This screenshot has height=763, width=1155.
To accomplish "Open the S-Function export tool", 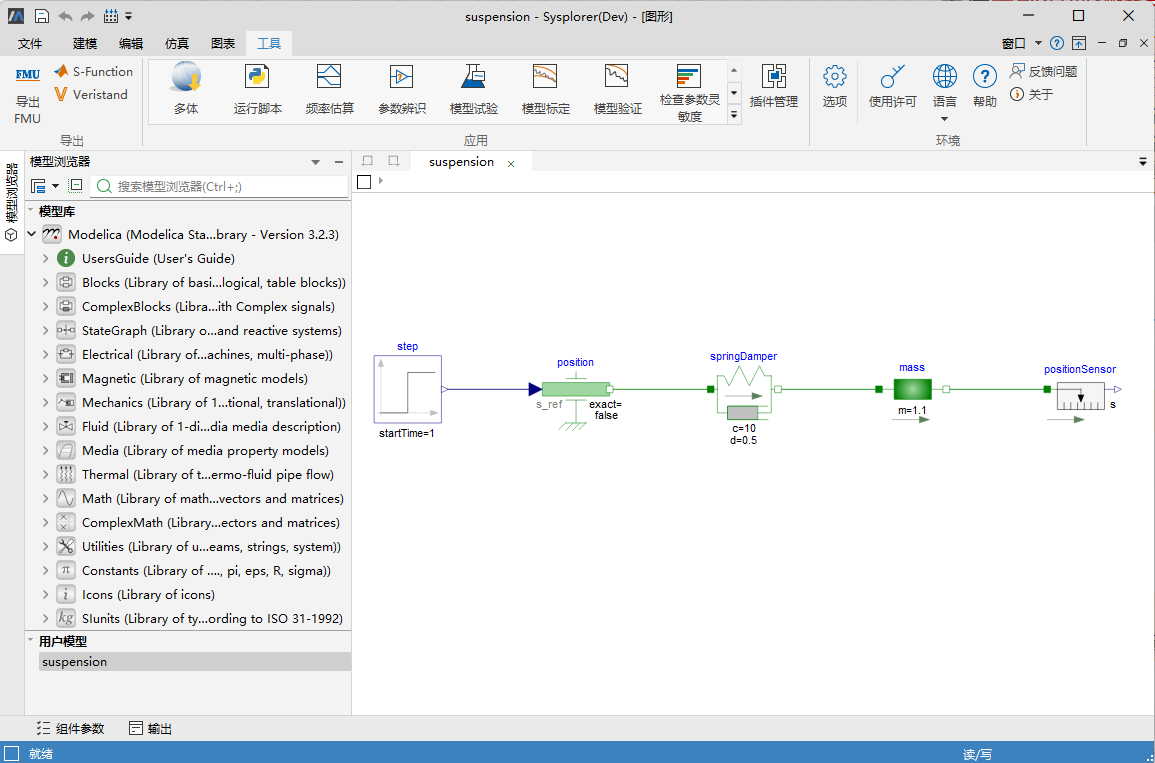I will pyautogui.click(x=94, y=71).
